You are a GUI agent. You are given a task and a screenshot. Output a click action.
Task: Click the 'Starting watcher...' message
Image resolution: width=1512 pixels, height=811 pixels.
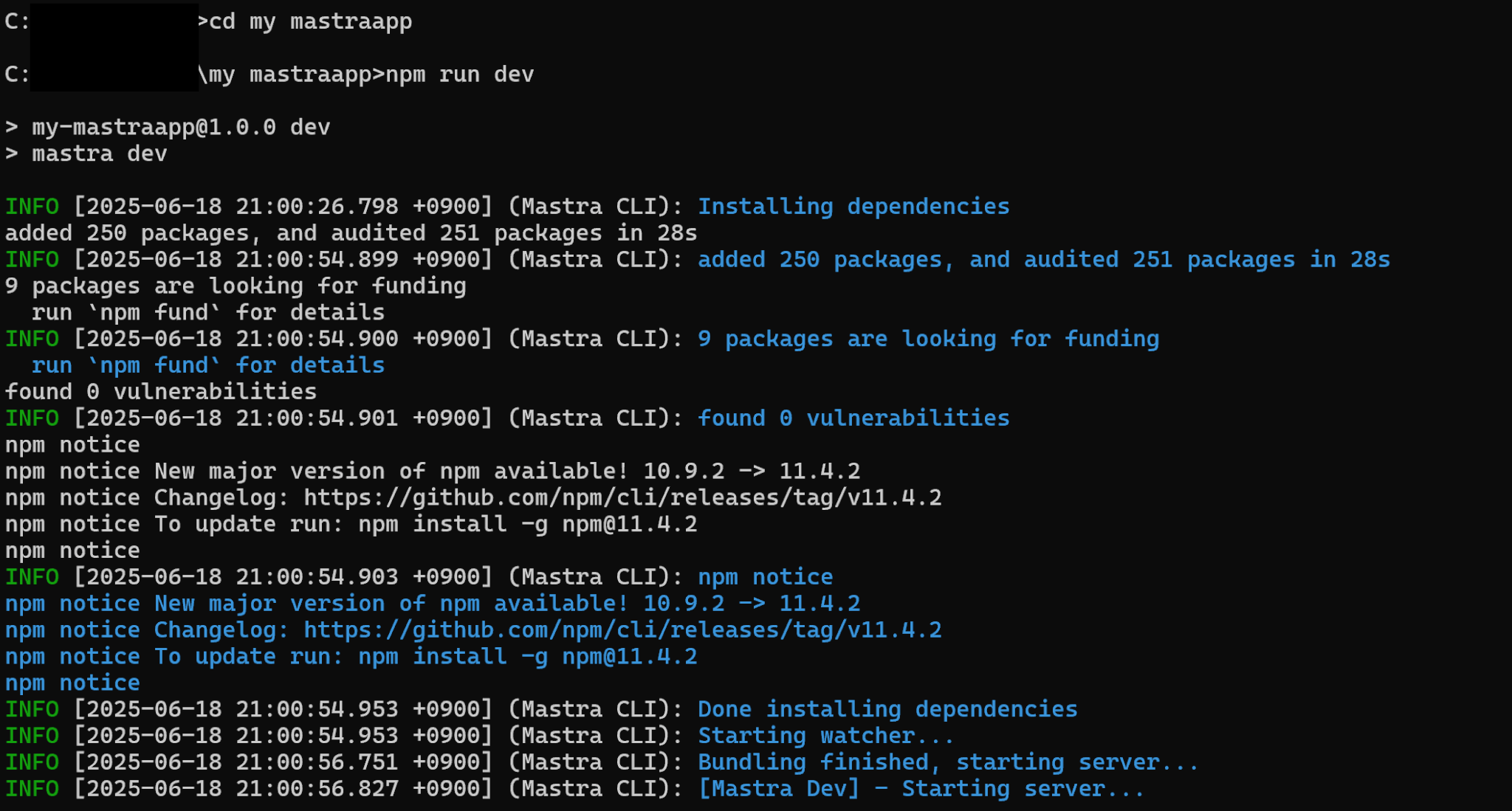[x=826, y=736]
